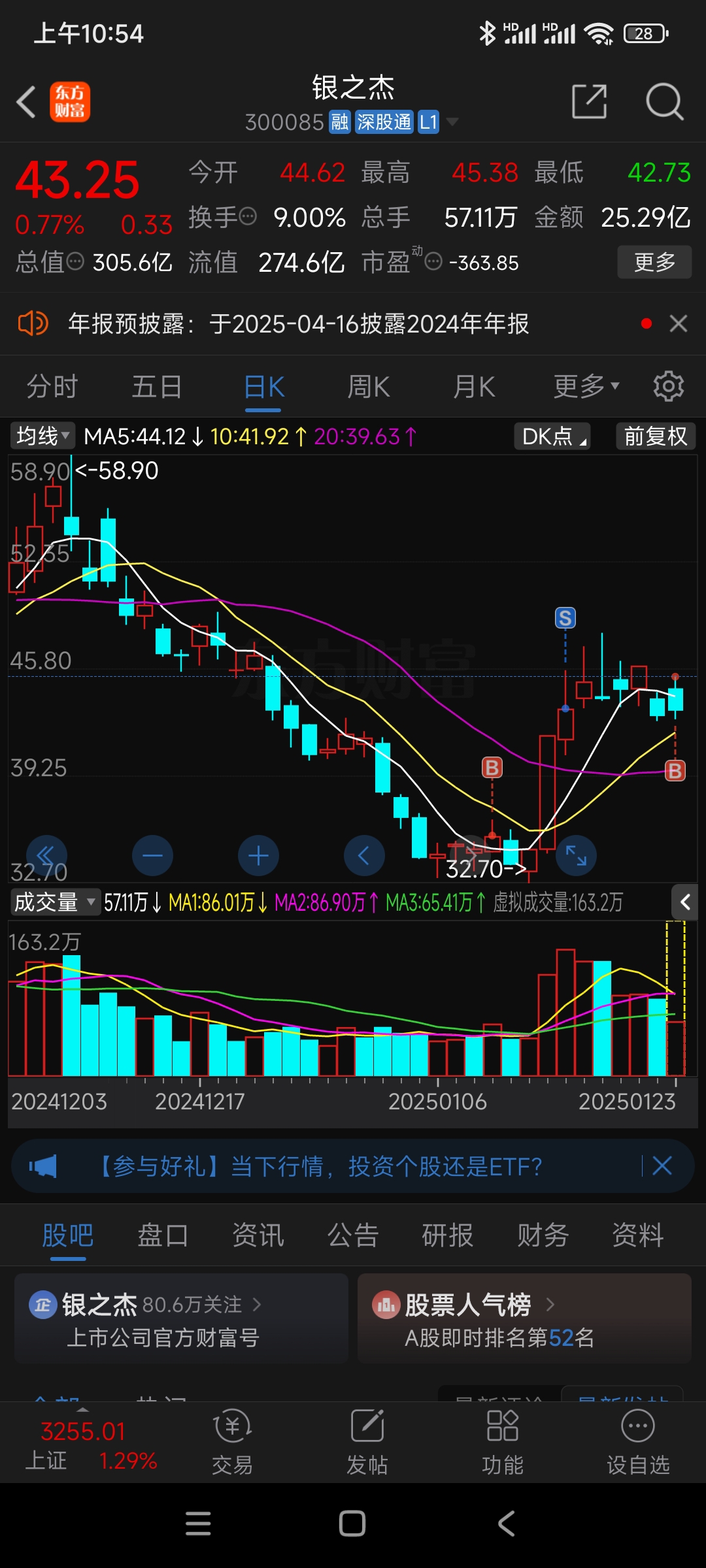
Task: Expand chart to fullscreen
Action: [576, 855]
